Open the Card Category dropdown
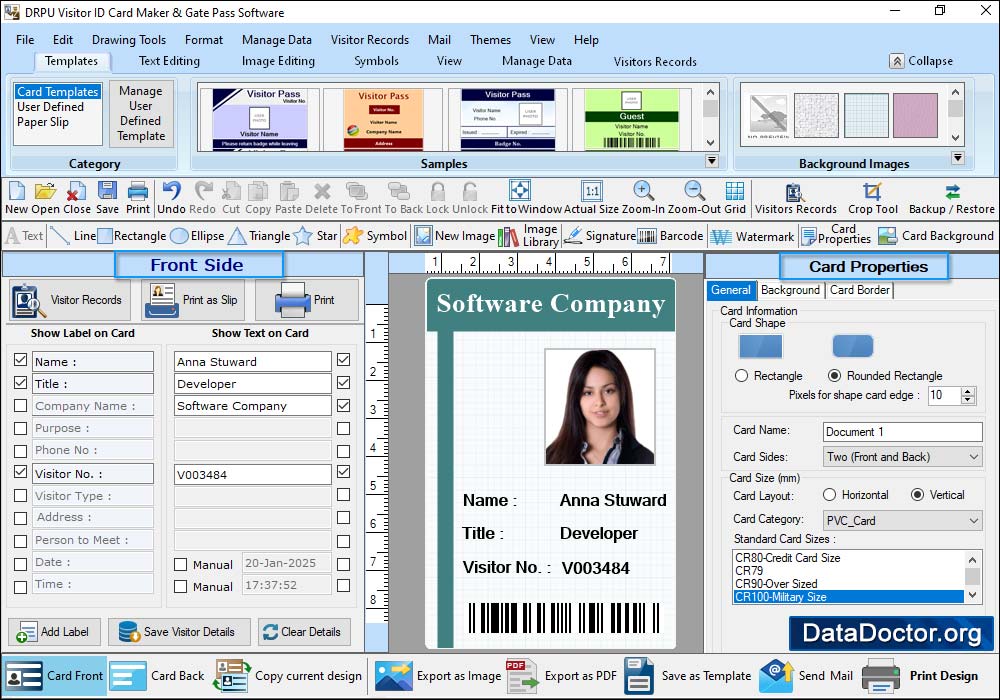Image resolution: width=1000 pixels, height=700 pixels. (x=902, y=520)
